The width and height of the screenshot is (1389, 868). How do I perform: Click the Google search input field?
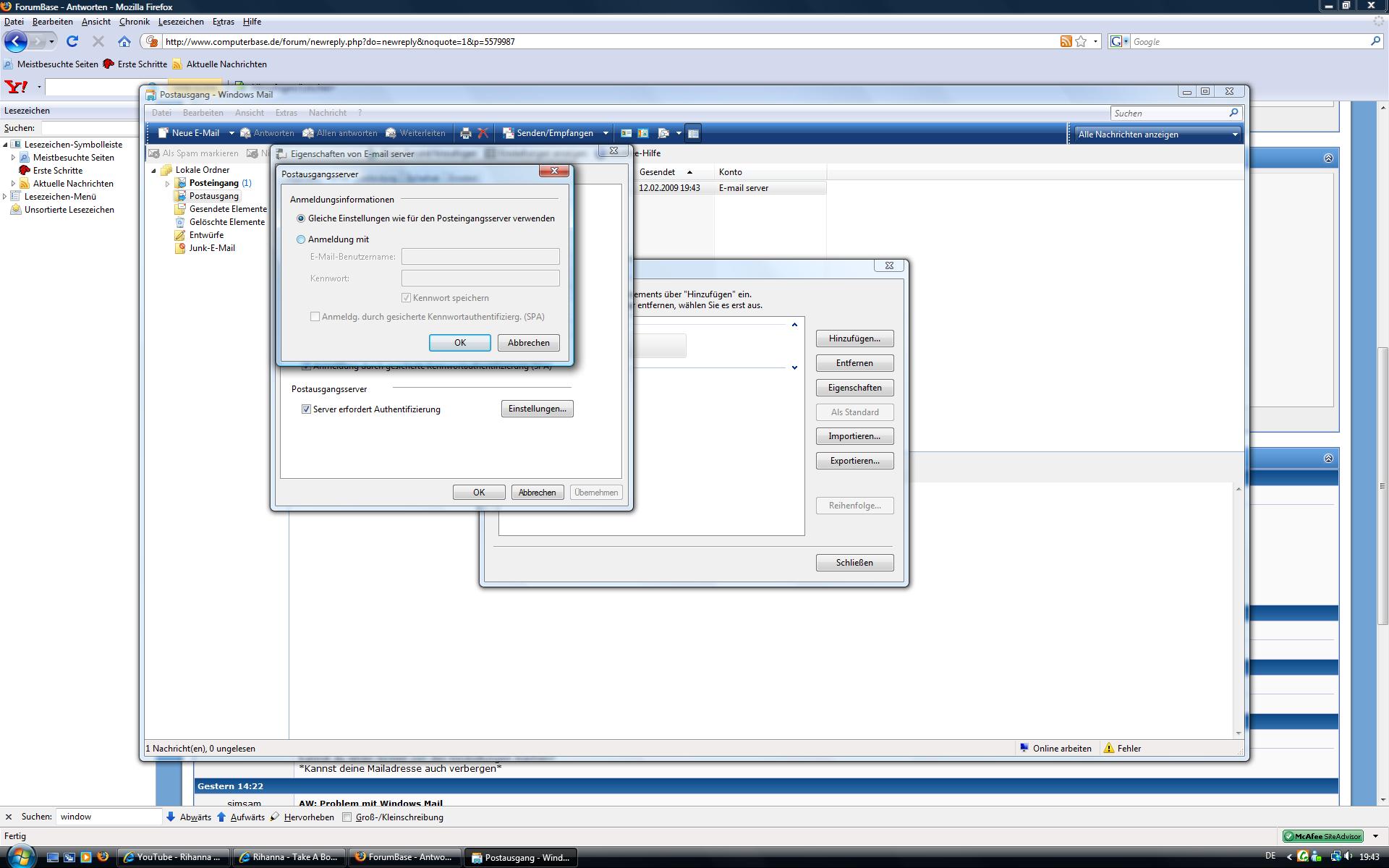click(x=1249, y=41)
